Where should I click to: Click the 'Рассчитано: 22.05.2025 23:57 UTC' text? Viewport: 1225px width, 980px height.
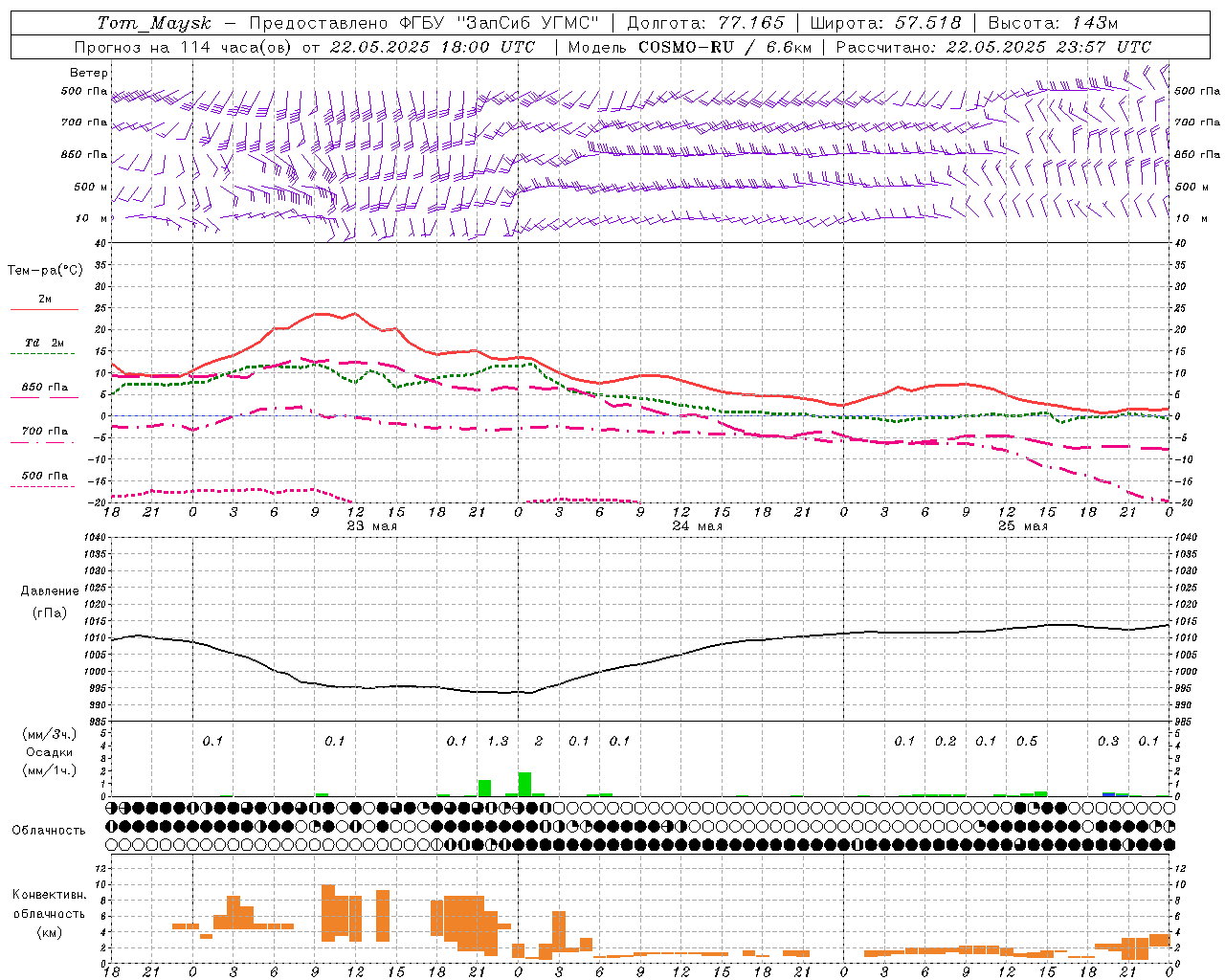993,47
